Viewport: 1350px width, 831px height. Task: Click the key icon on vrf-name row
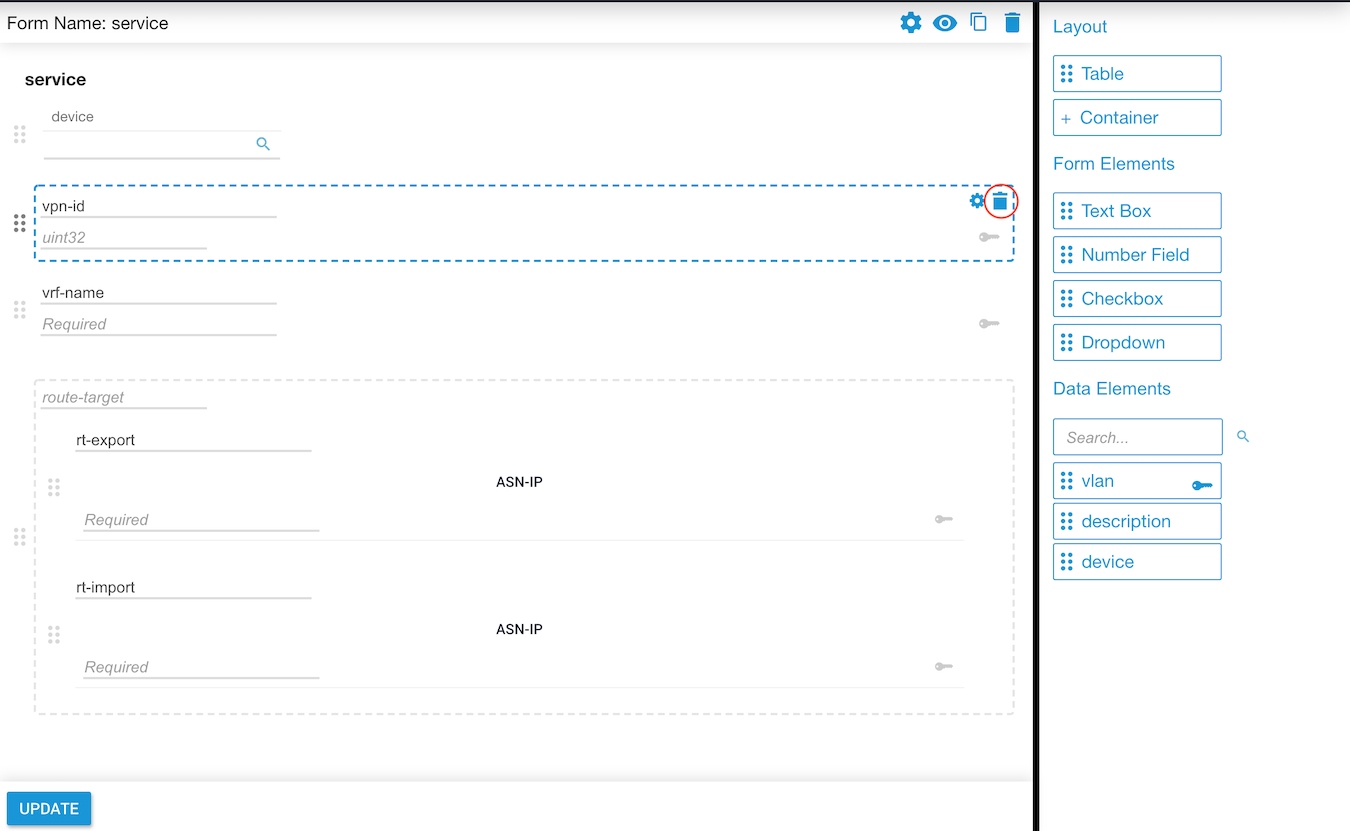(989, 324)
